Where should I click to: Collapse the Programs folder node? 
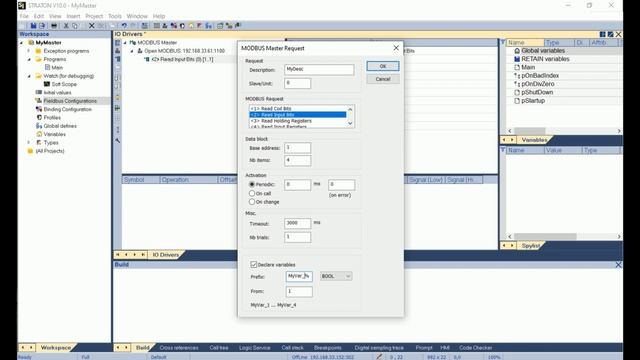coord(29,59)
